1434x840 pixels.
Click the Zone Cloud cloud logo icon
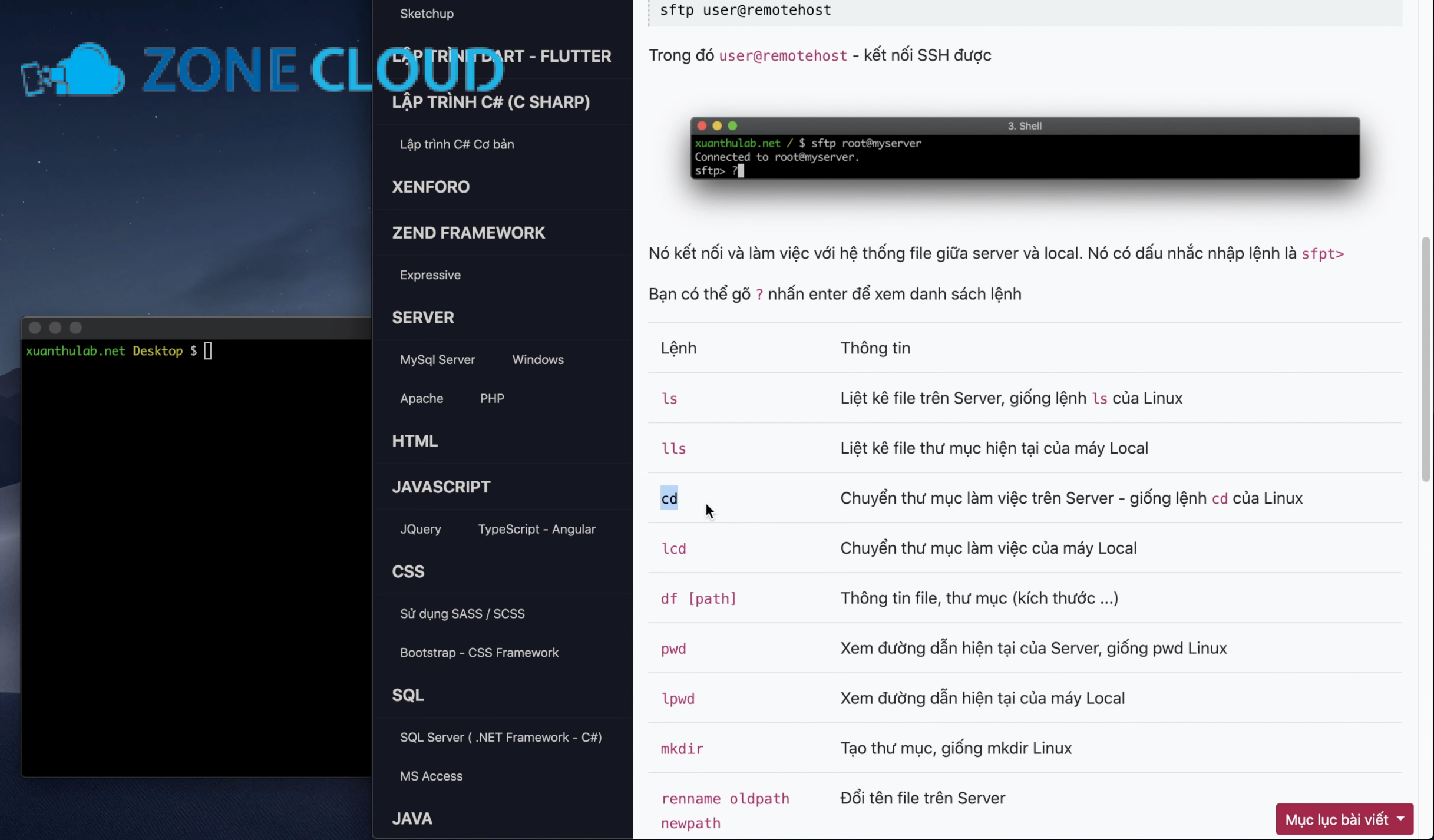[x=74, y=70]
